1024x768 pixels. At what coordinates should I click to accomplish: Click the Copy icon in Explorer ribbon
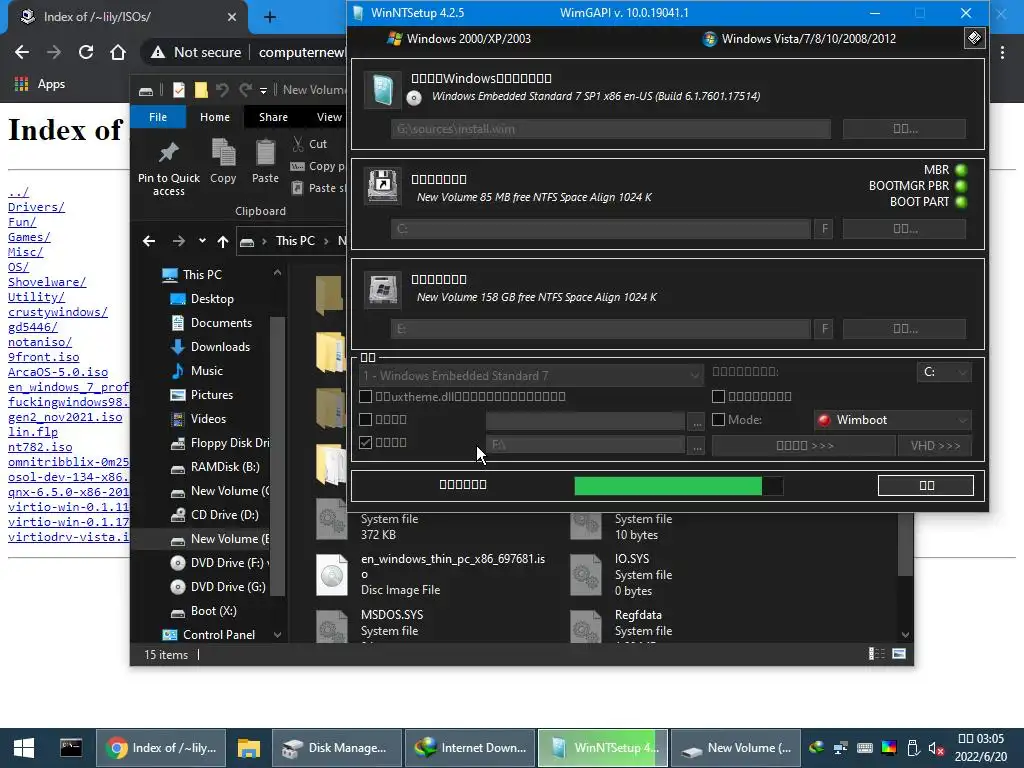click(223, 153)
